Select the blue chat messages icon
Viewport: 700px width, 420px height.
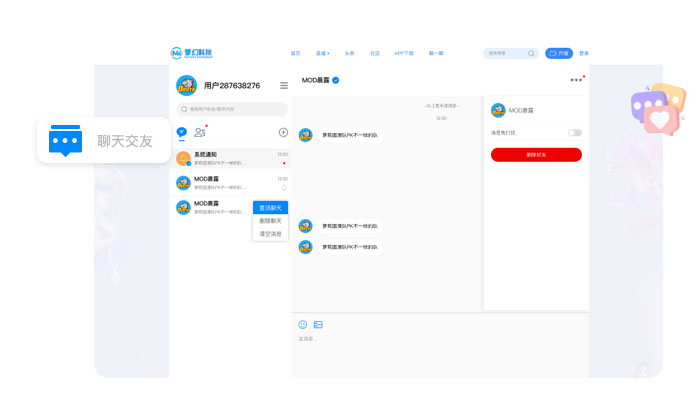[182, 132]
